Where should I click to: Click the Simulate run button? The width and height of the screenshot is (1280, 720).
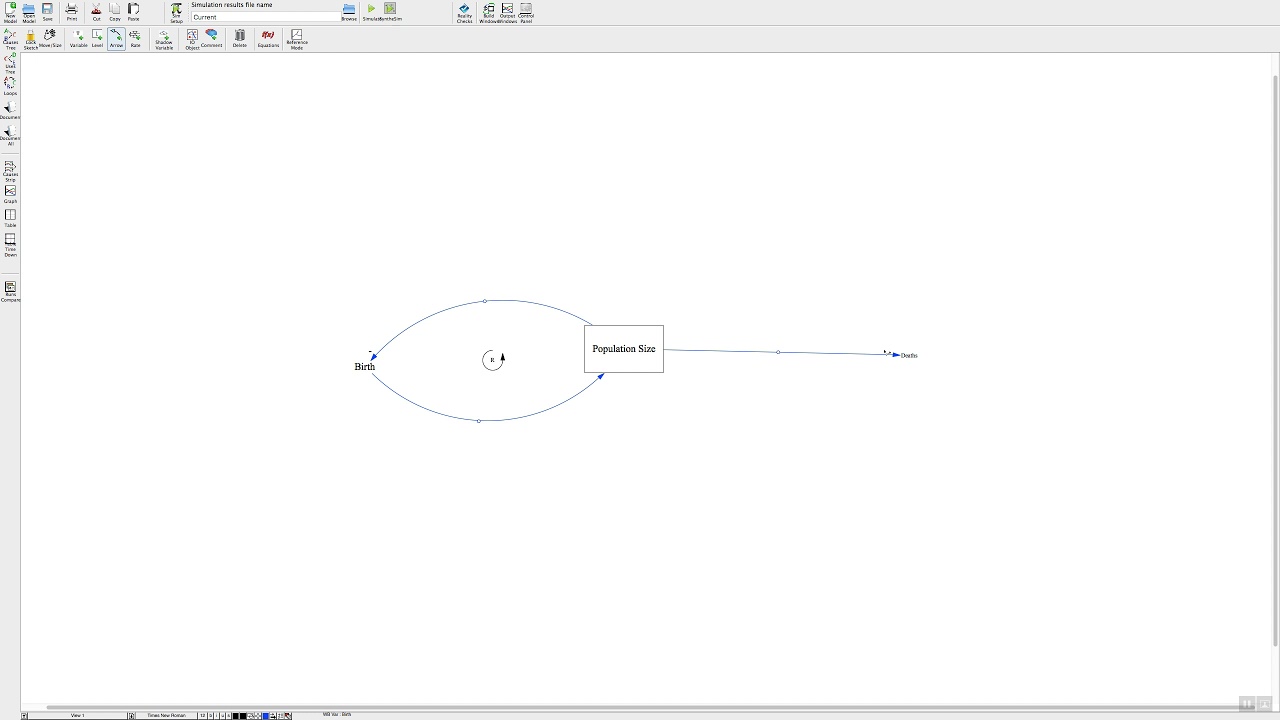[371, 12]
